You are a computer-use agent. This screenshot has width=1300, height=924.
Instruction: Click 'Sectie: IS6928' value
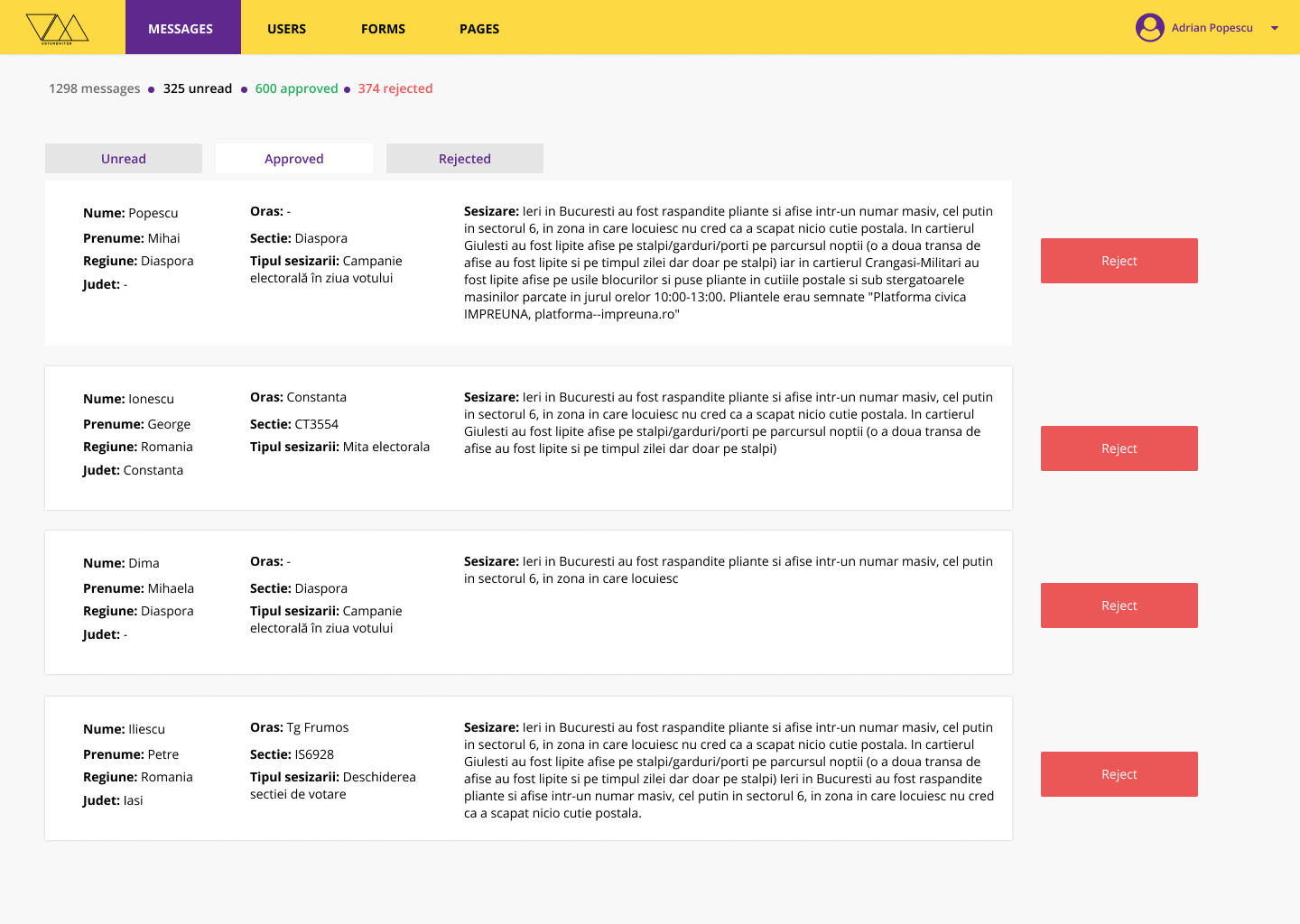point(292,754)
